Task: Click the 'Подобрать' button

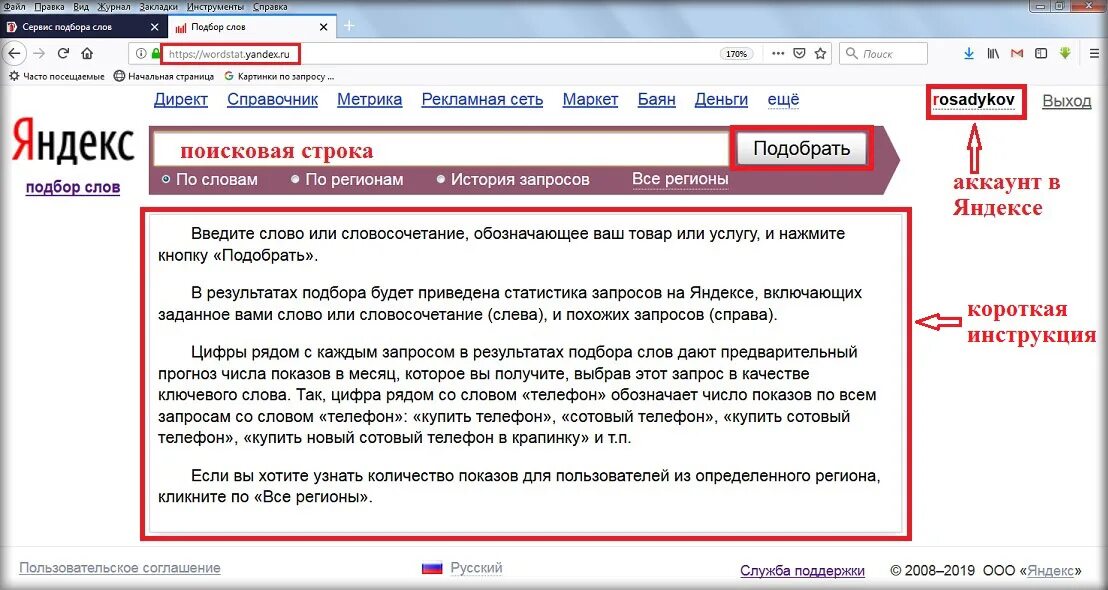Action: (x=801, y=148)
